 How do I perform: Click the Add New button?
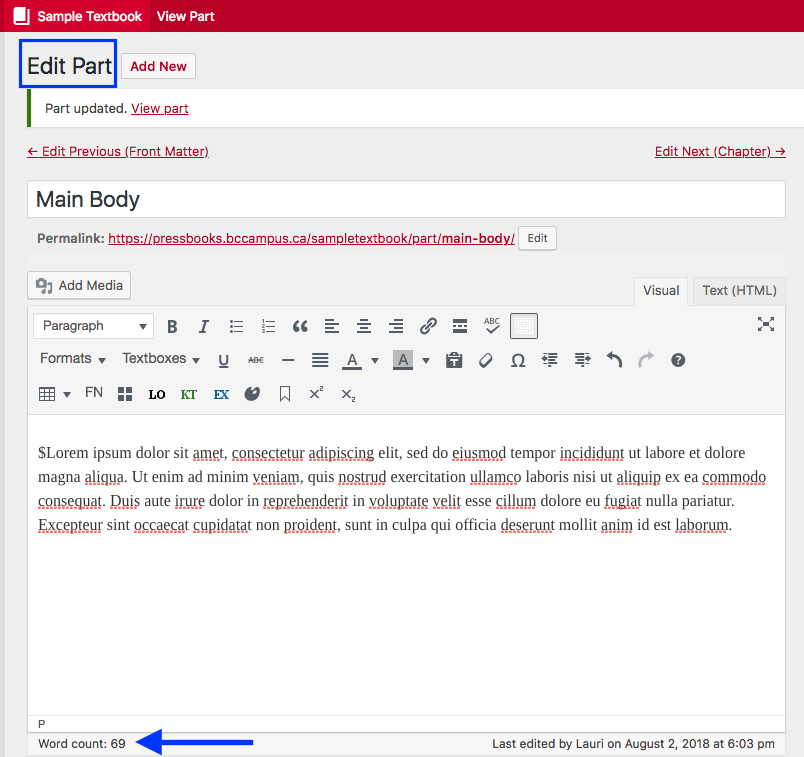point(158,66)
